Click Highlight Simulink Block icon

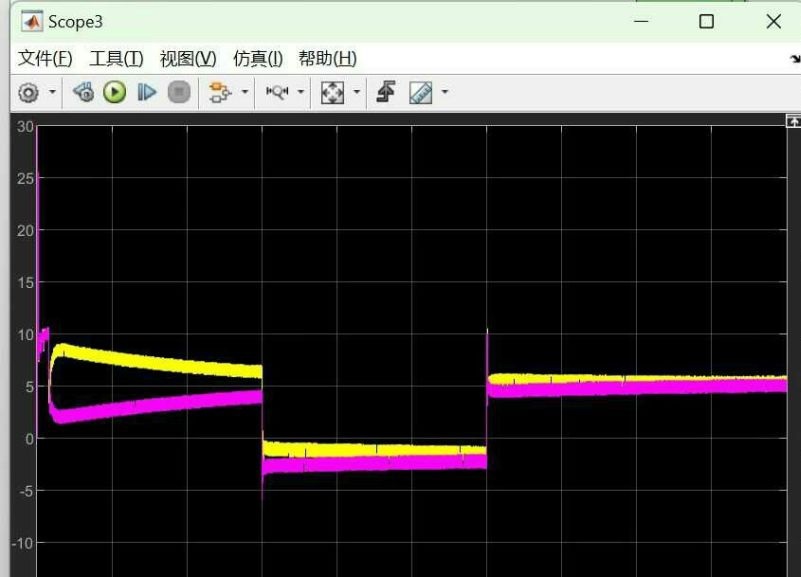point(220,92)
